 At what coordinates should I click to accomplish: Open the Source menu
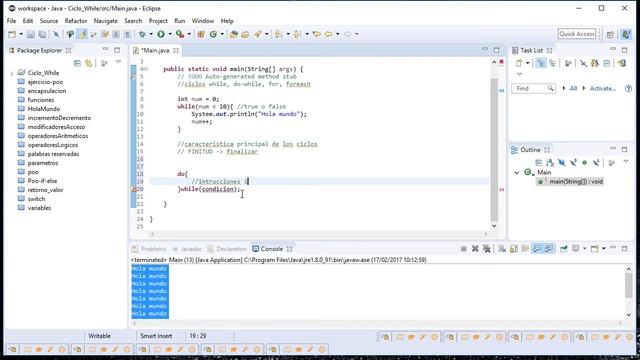49,21
